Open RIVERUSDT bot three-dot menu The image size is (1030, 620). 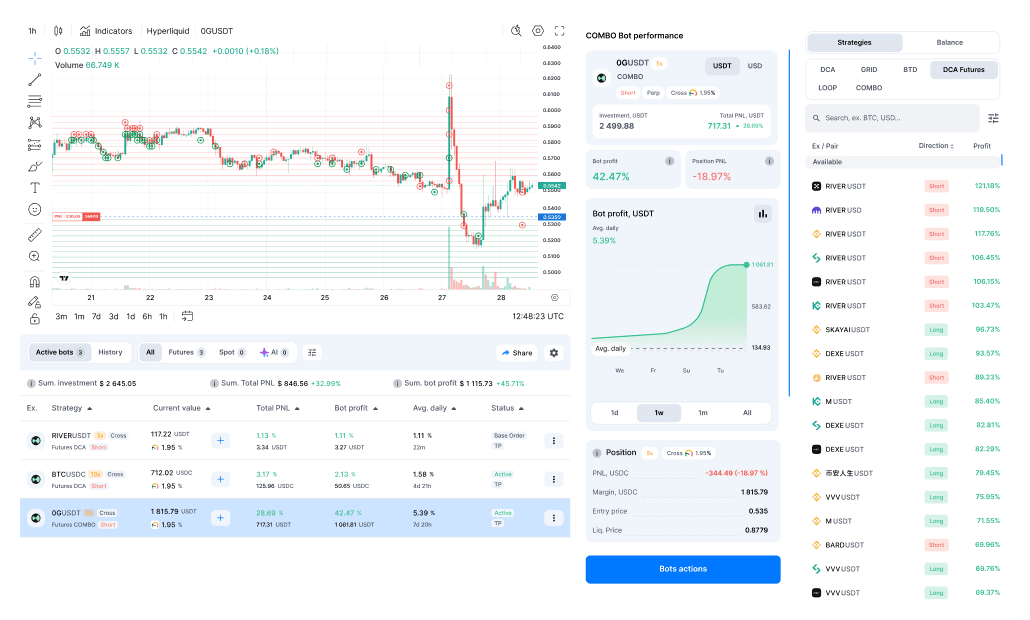click(554, 441)
